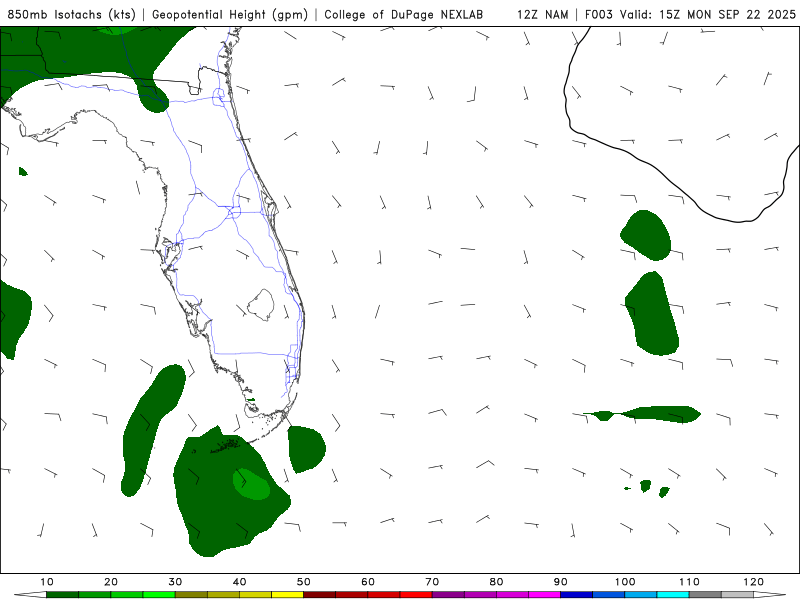Click the legend value 90
The width and height of the screenshot is (800, 600).
(x=561, y=582)
